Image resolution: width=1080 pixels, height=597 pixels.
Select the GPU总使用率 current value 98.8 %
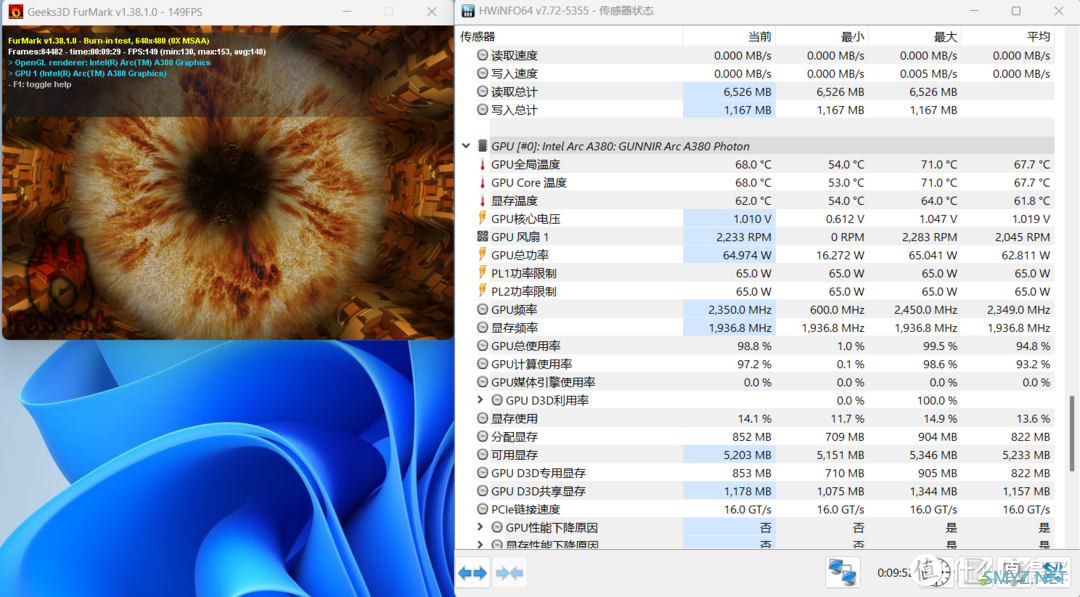point(754,346)
